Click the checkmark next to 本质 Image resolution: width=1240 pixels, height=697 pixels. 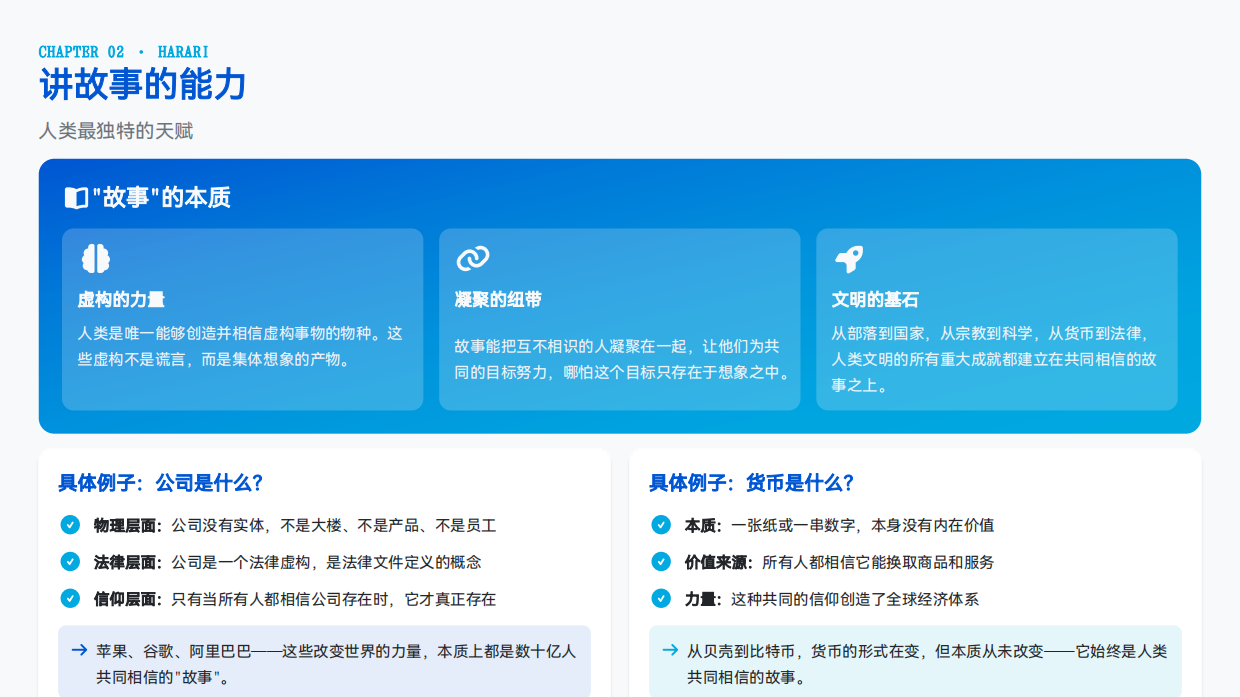point(661,524)
